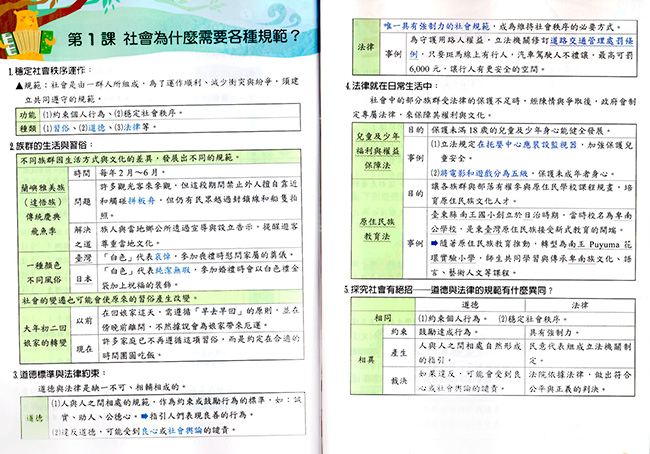
Task: Click the blue word 習俗 in the 種類 row
Action: point(62,128)
